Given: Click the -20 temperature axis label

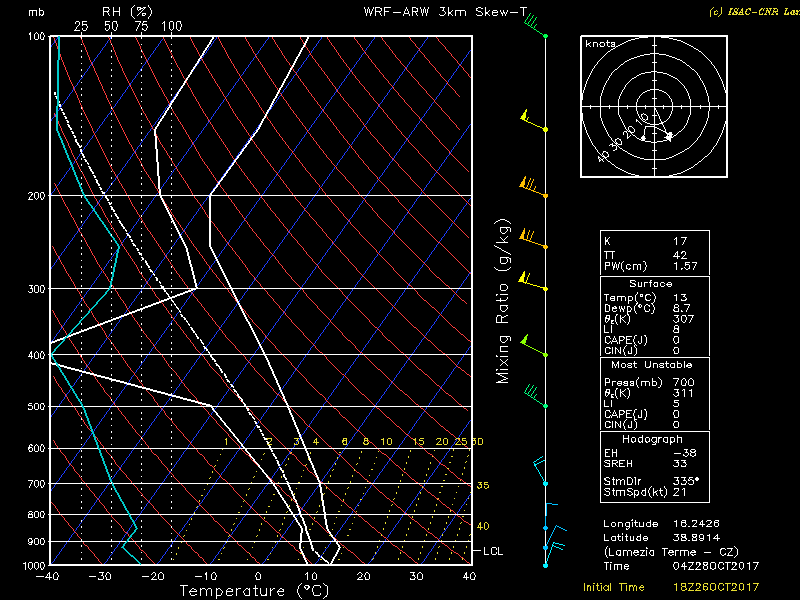Looking at the screenshot, I should click(153, 577).
